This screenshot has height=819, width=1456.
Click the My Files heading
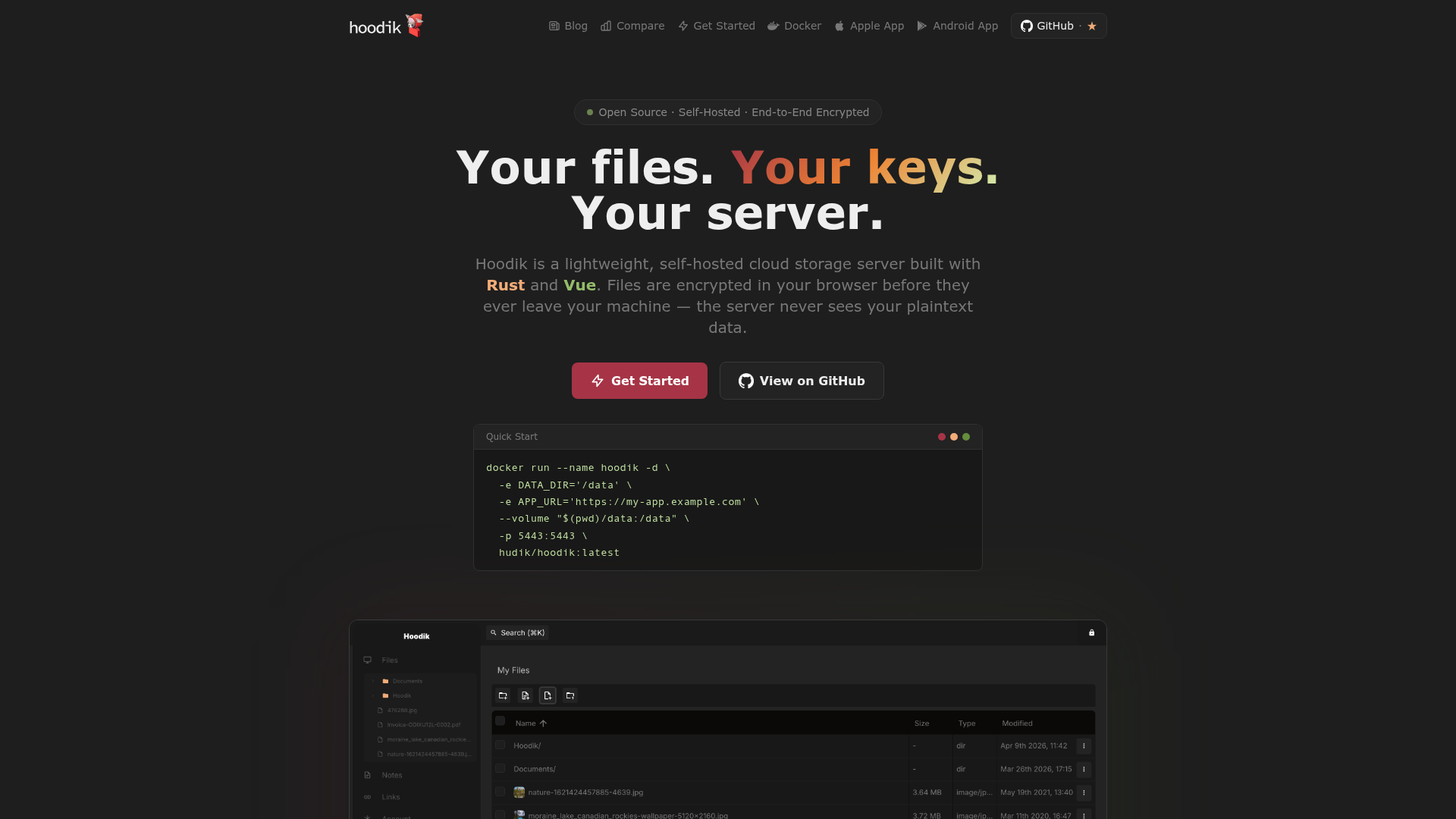pos(513,670)
